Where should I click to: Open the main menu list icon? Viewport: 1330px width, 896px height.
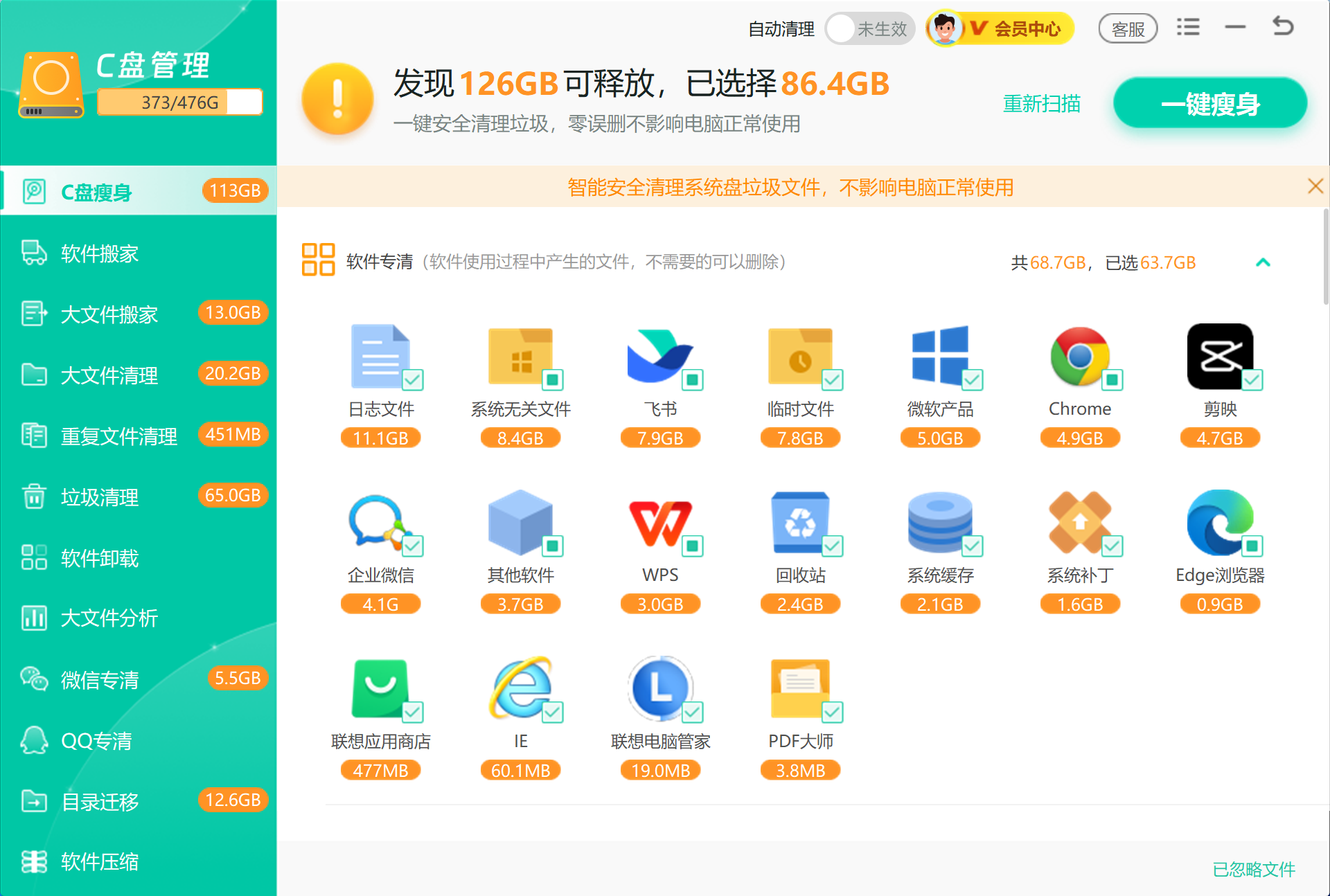pyautogui.click(x=1188, y=28)
